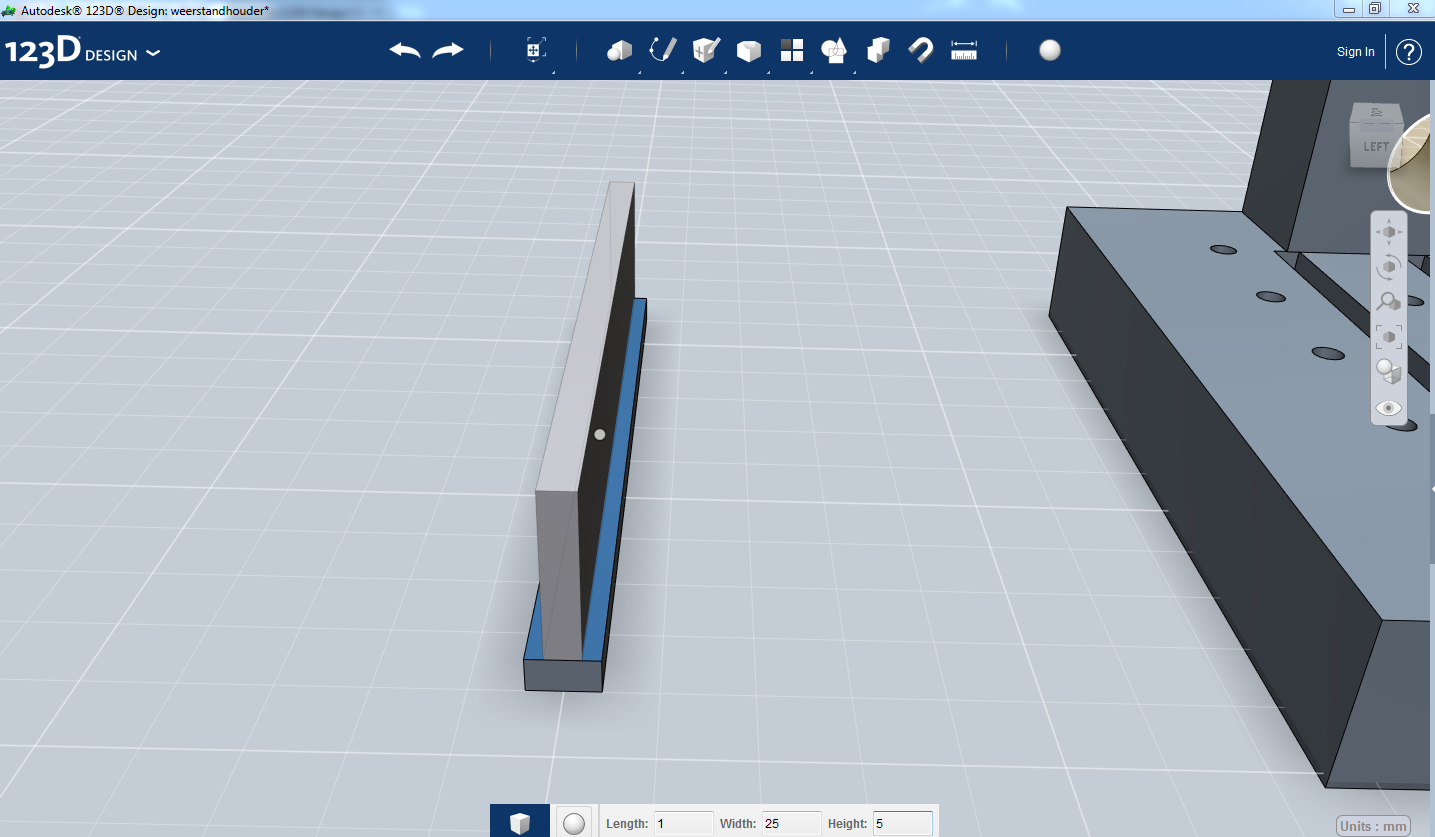Toggle the eye show/hide visibility tool
1435x837 pixels.
[x=1389, y=408]
